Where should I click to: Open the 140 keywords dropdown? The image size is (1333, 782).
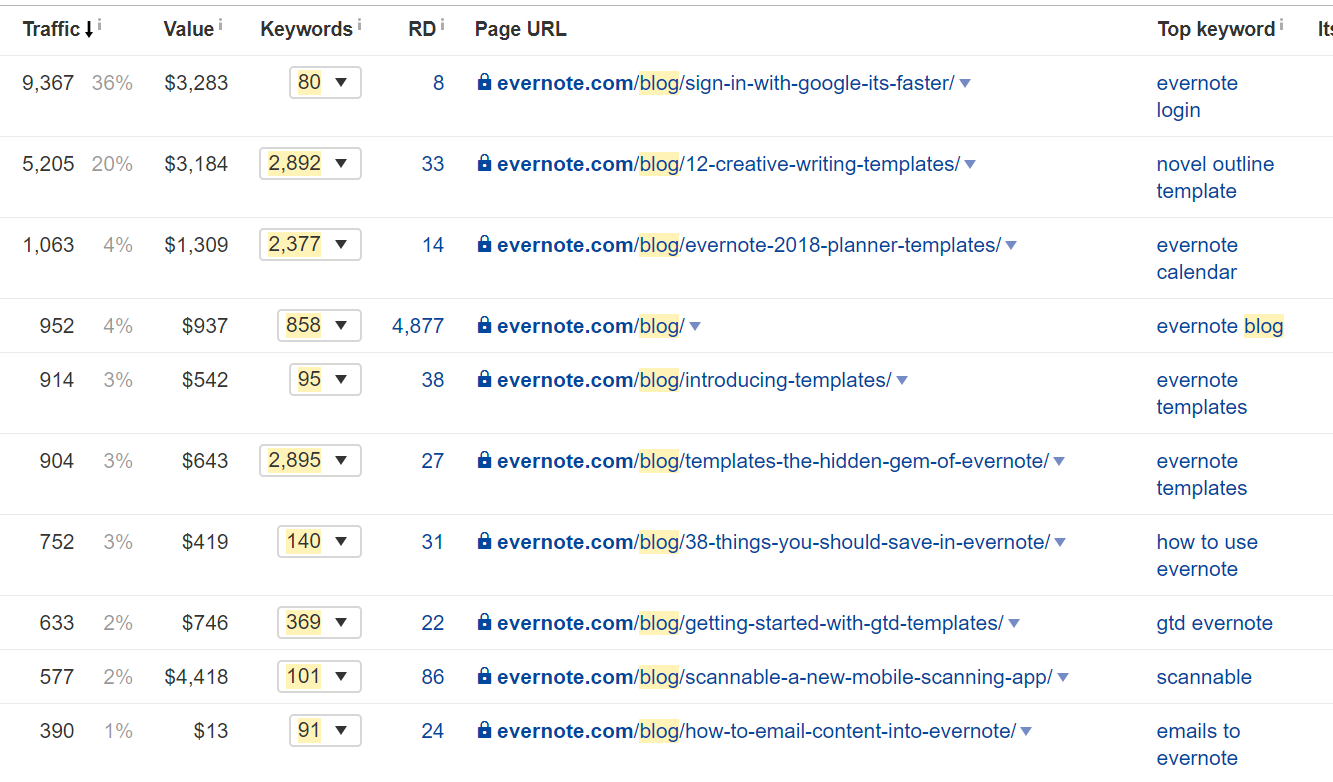click(319, 542)
